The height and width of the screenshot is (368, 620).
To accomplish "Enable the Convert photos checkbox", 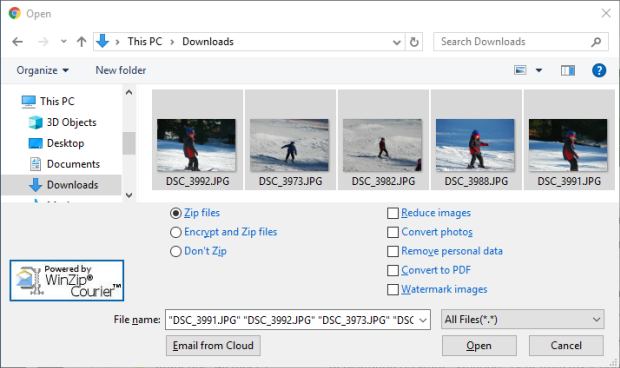I will tap(393, 232).
